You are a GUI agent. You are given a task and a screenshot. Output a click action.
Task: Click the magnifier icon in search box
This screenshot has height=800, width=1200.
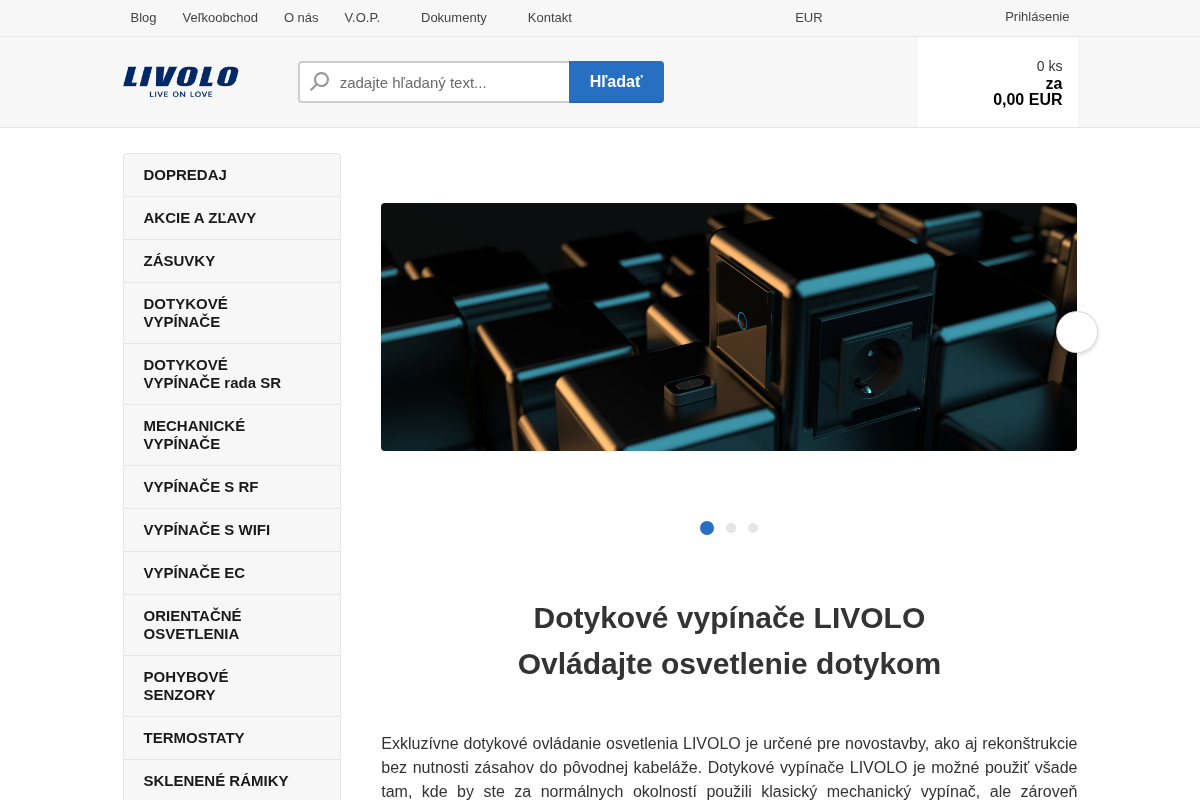coord(320,82)
